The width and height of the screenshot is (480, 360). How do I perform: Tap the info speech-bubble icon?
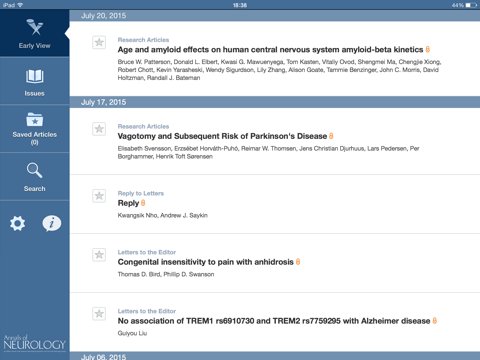click(52, 223)
